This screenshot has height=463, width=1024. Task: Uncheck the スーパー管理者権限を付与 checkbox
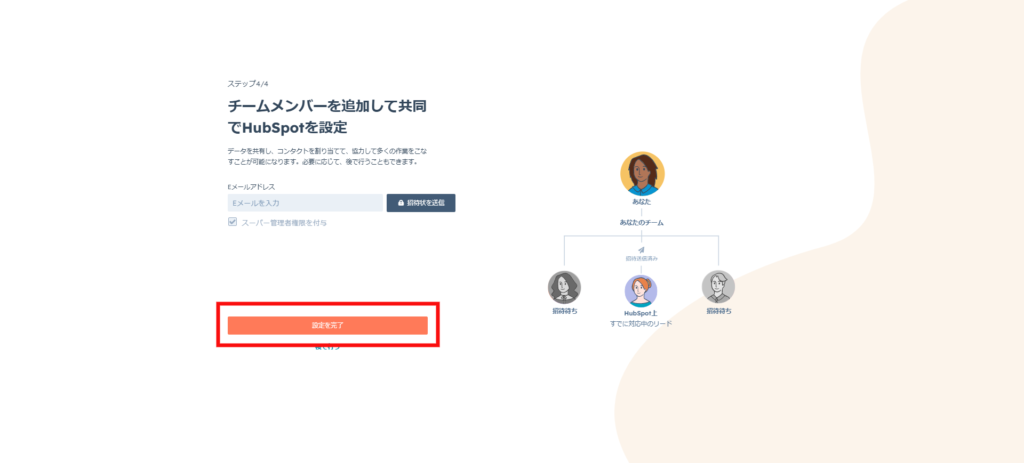point(232,222)
